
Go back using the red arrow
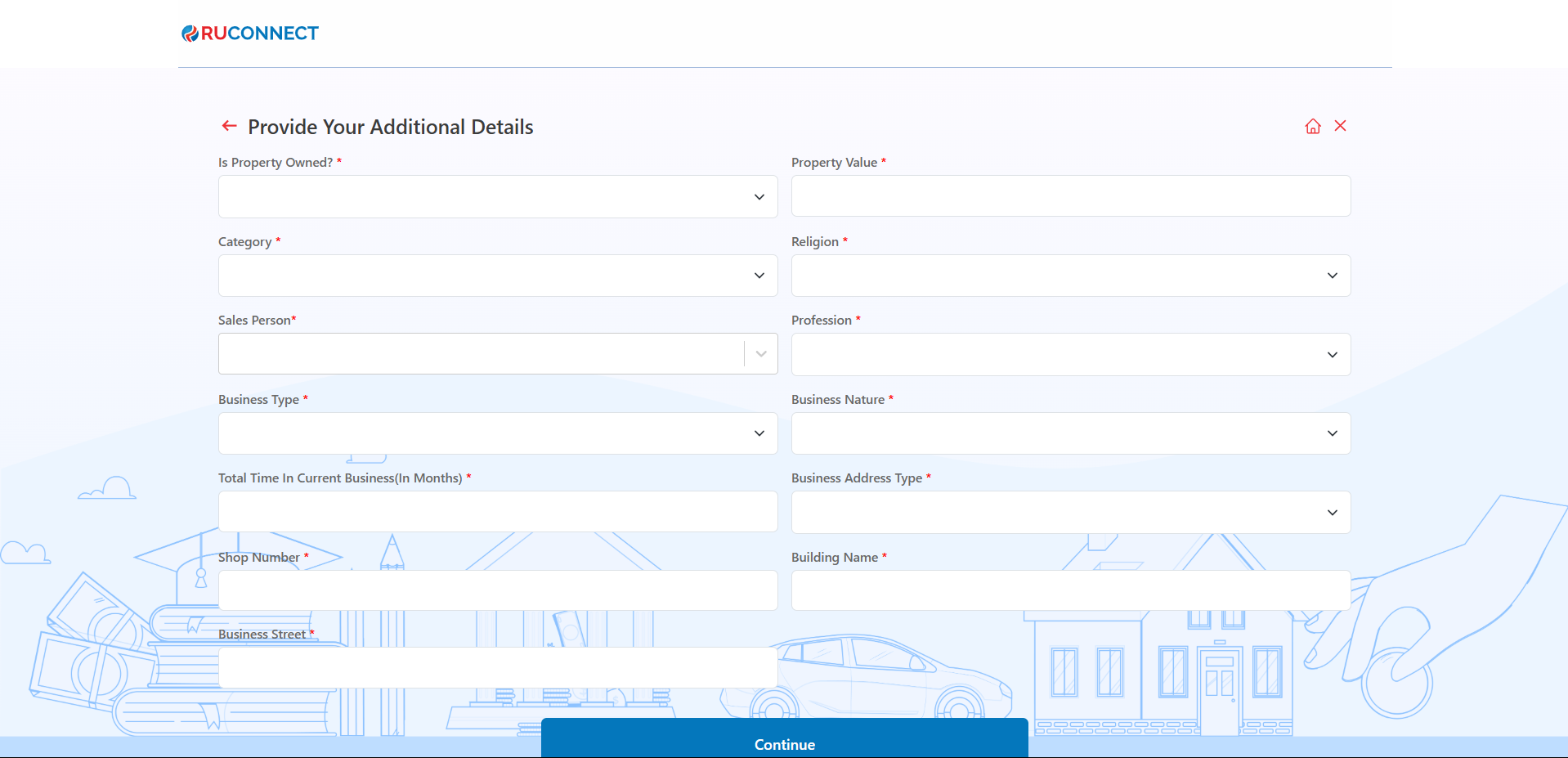coord(229,126)
